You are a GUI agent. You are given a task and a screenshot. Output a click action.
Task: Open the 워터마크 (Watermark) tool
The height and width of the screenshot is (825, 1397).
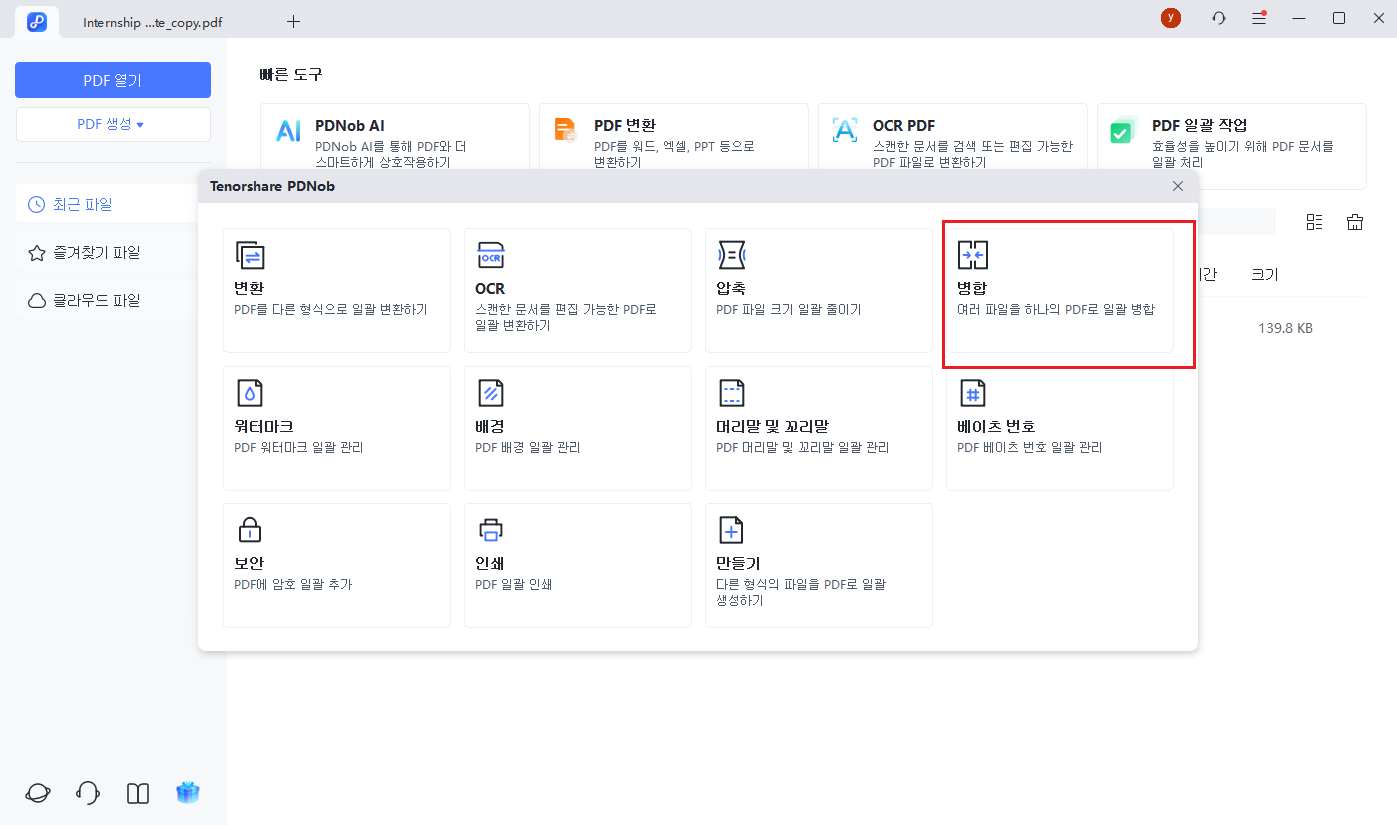coord(336,428)
